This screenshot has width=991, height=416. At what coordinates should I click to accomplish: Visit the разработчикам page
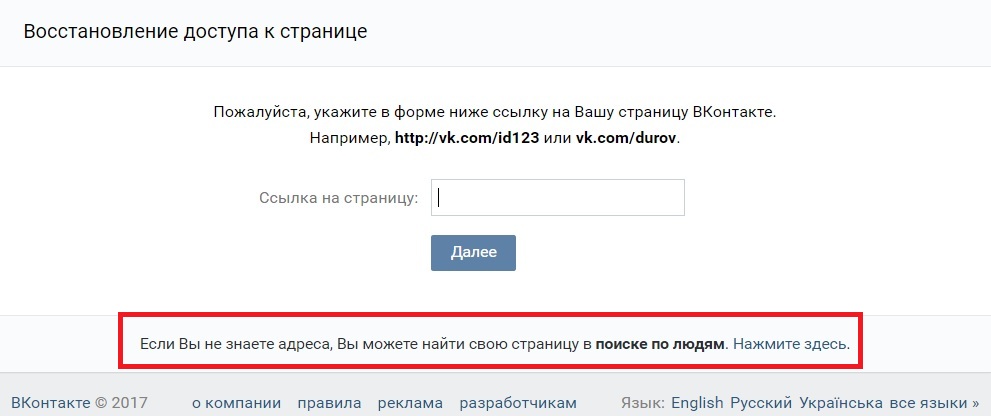tap(518, 403)
